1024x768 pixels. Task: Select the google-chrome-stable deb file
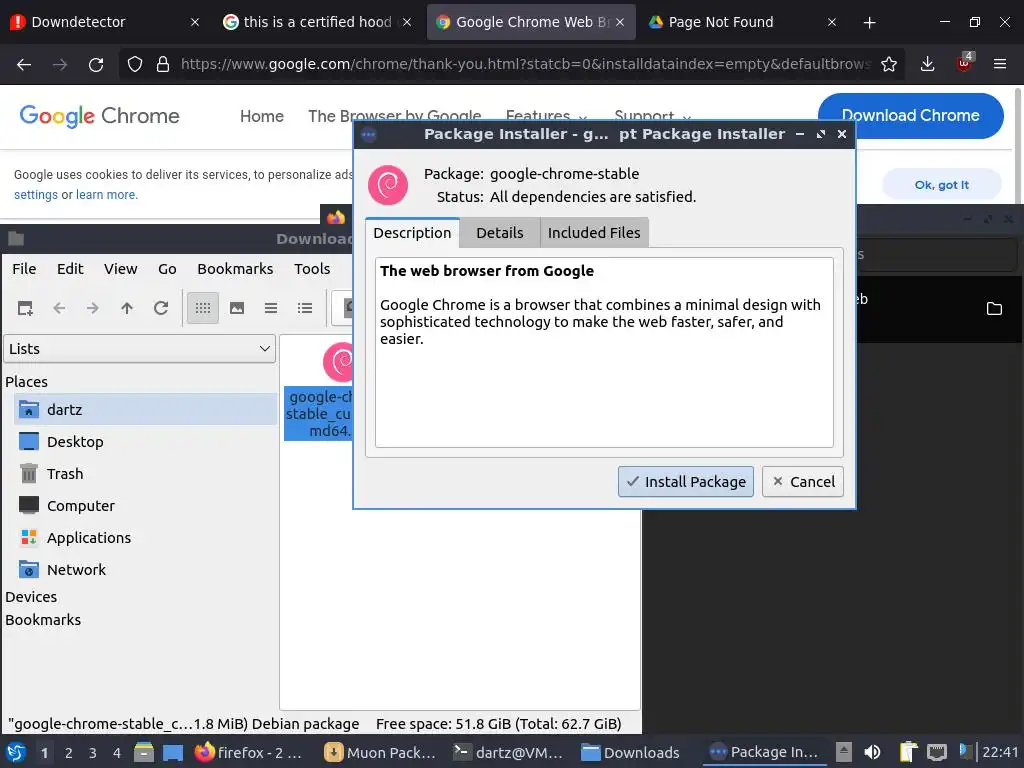click(319, 391)
